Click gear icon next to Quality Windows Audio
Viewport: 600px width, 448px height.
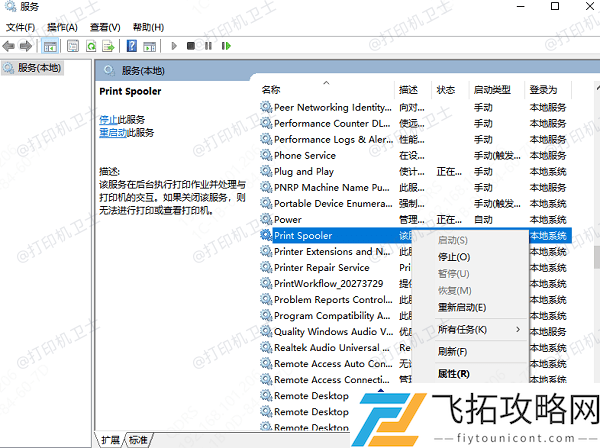[x=266, y=331]
